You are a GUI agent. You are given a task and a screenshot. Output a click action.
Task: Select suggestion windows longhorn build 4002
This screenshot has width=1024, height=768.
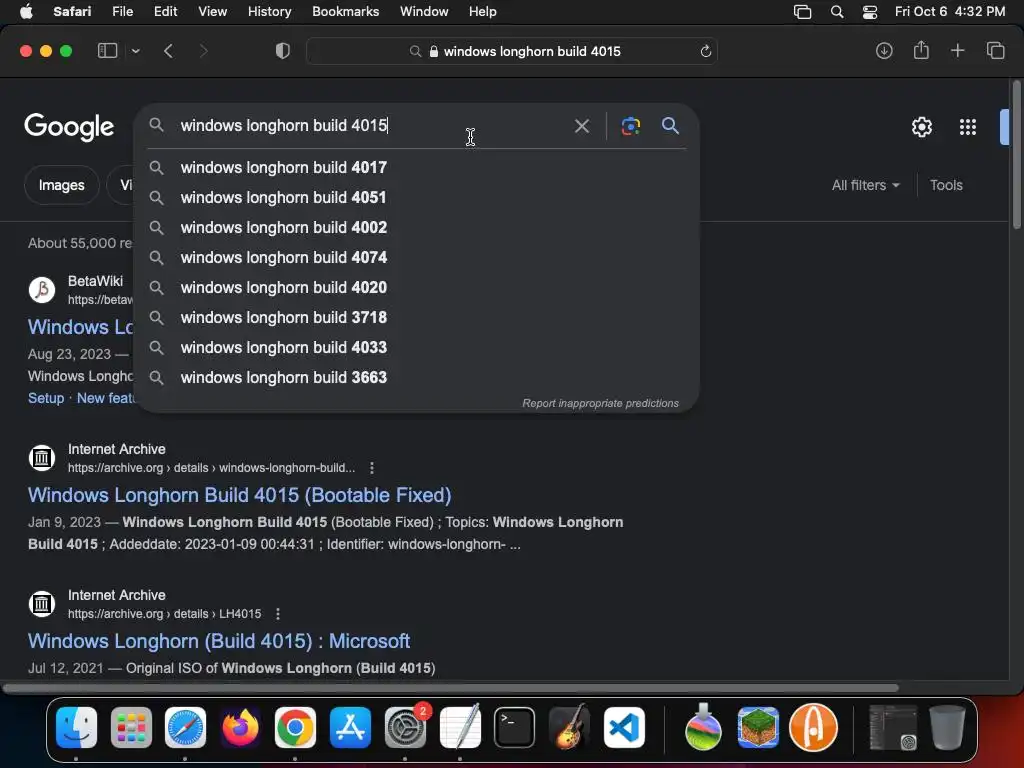tap(417, 227)
